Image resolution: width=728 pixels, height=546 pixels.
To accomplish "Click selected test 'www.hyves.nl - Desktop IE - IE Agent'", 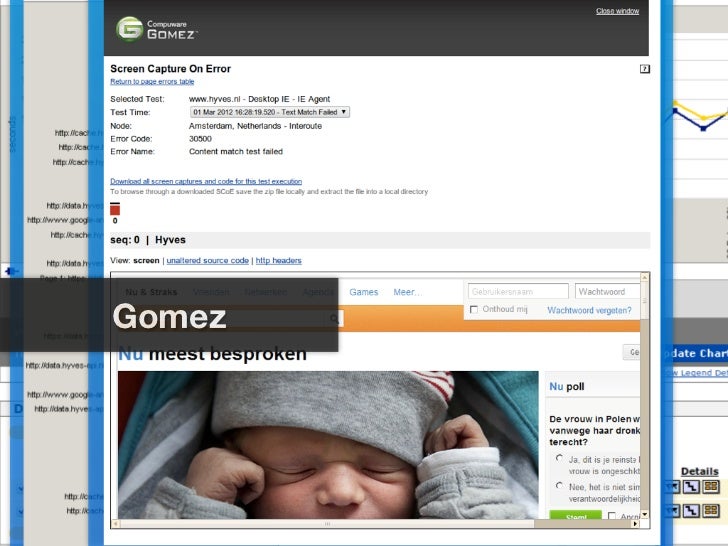I will click(260, 99).
